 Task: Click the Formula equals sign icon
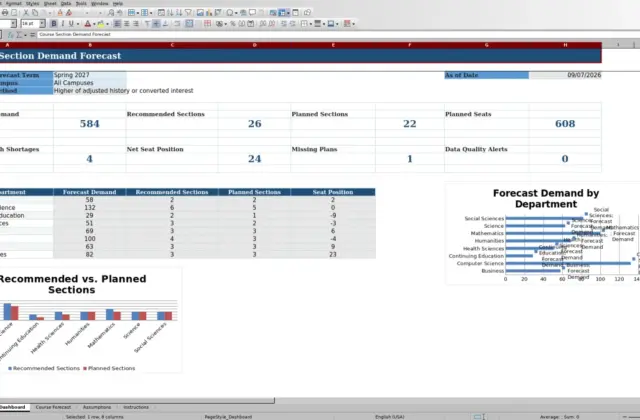pos(32,35)
